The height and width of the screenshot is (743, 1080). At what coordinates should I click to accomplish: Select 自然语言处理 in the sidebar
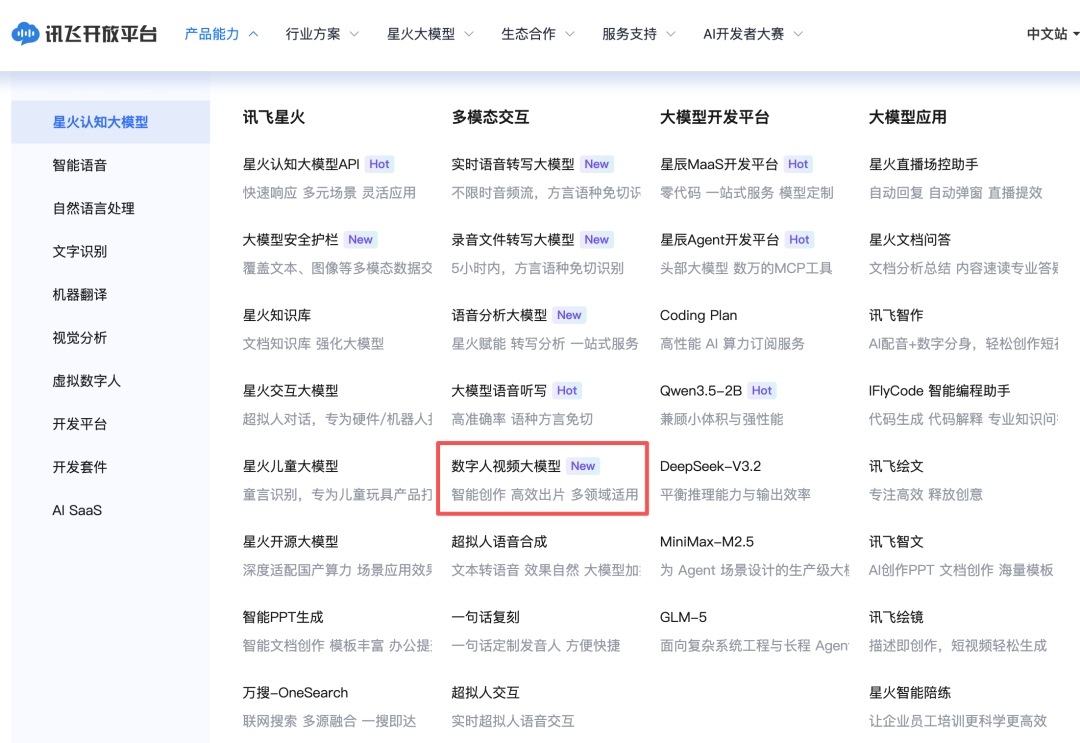[x=94, y=208]
